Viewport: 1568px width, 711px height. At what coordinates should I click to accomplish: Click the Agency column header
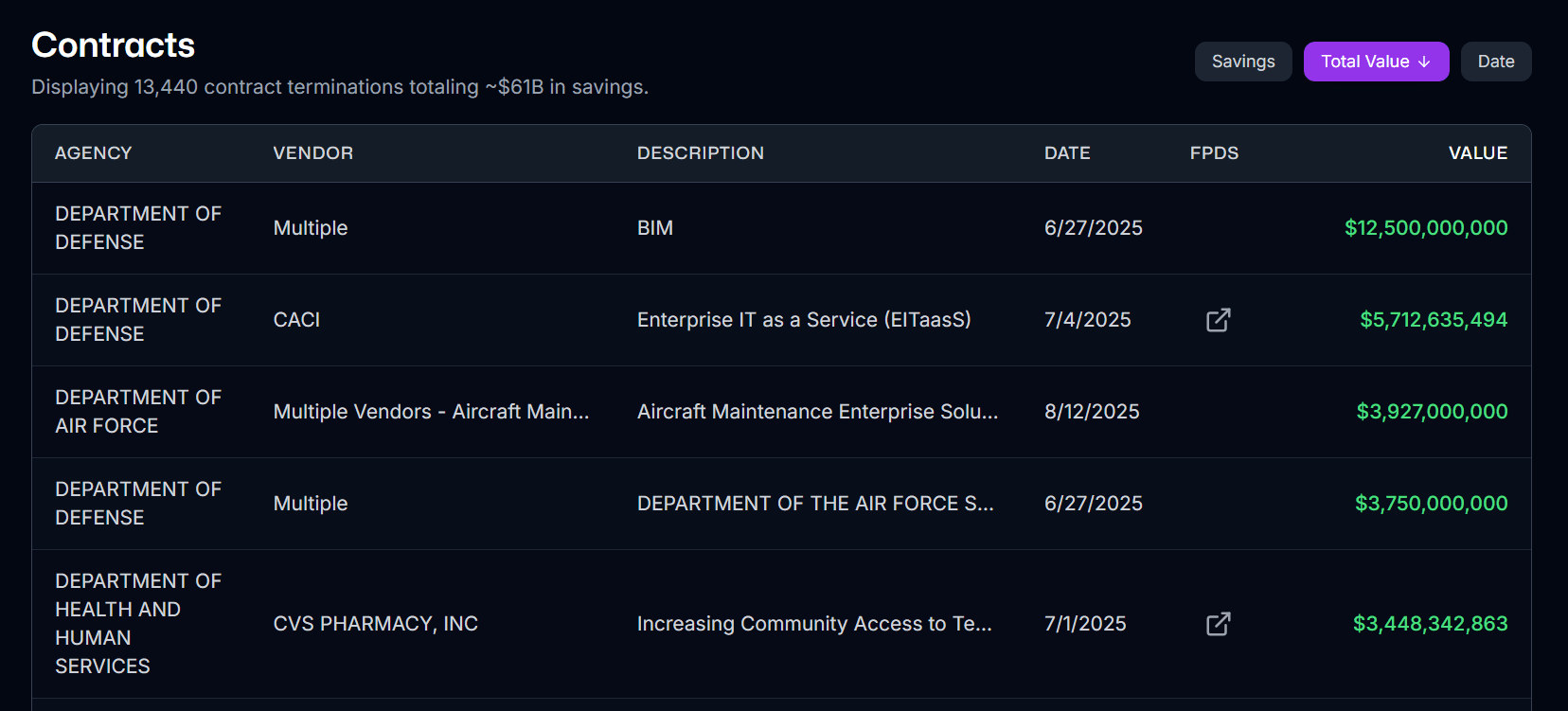click(94, 153)
